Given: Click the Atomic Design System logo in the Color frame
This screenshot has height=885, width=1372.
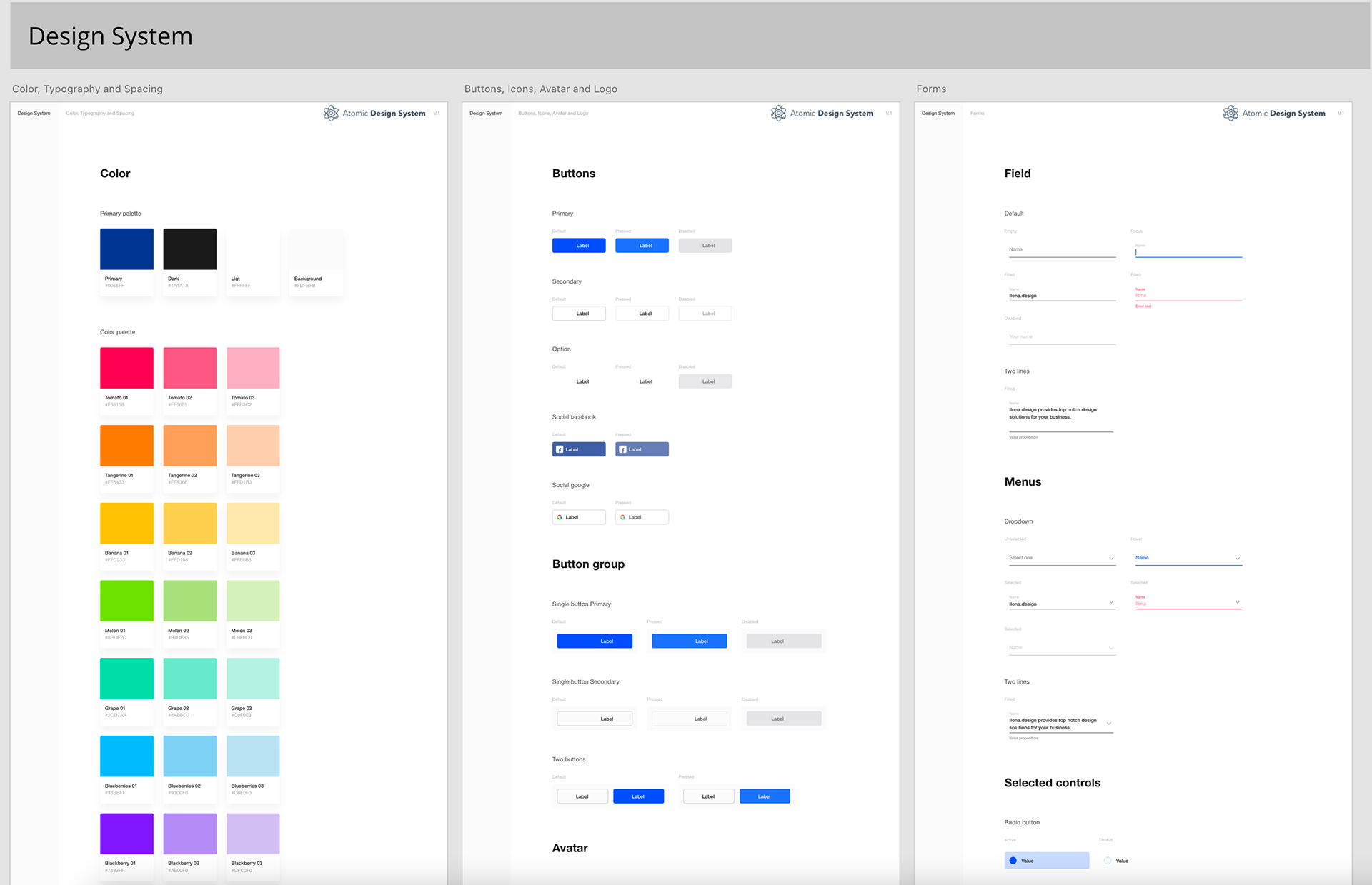Looking at the screenshot, I should [374, 113].
